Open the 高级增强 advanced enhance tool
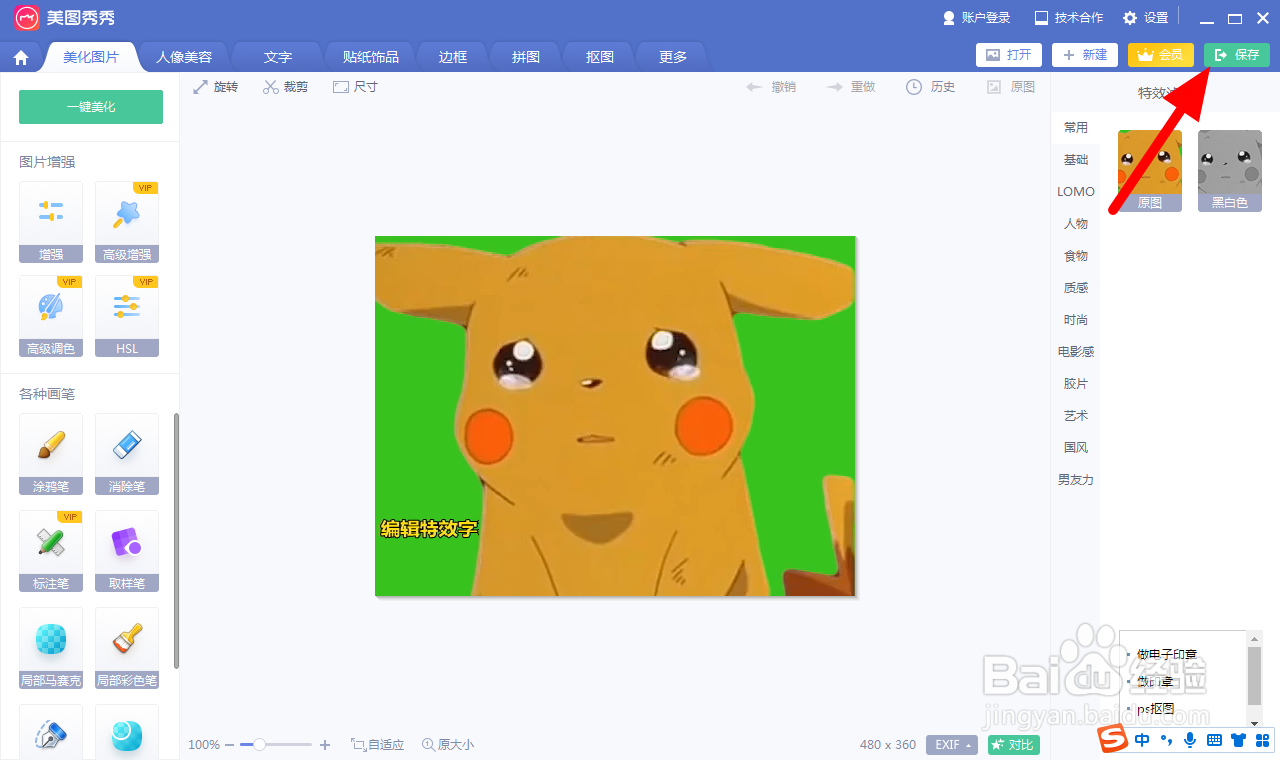 127,222
